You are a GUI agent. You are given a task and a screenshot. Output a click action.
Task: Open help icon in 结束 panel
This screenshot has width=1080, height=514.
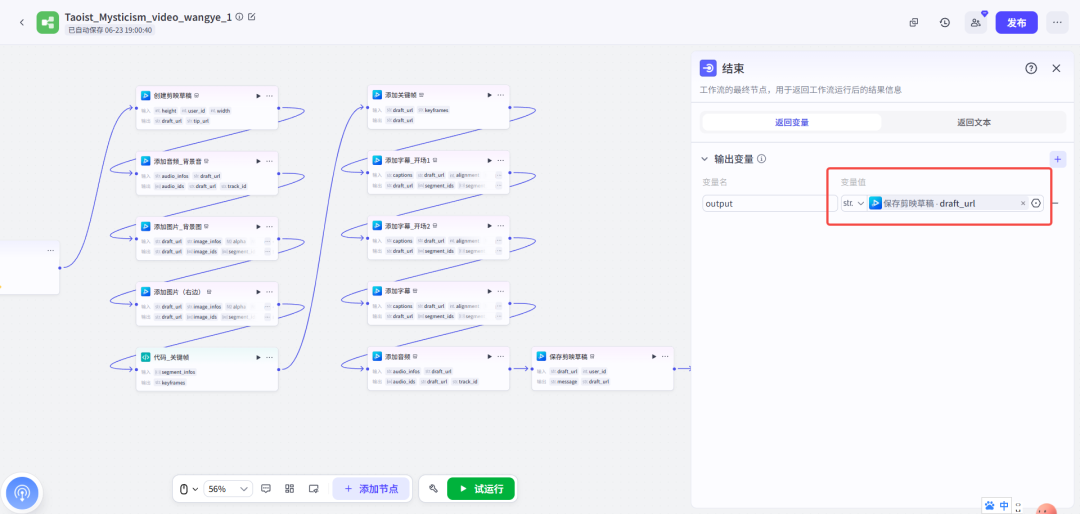point(1031,68)
